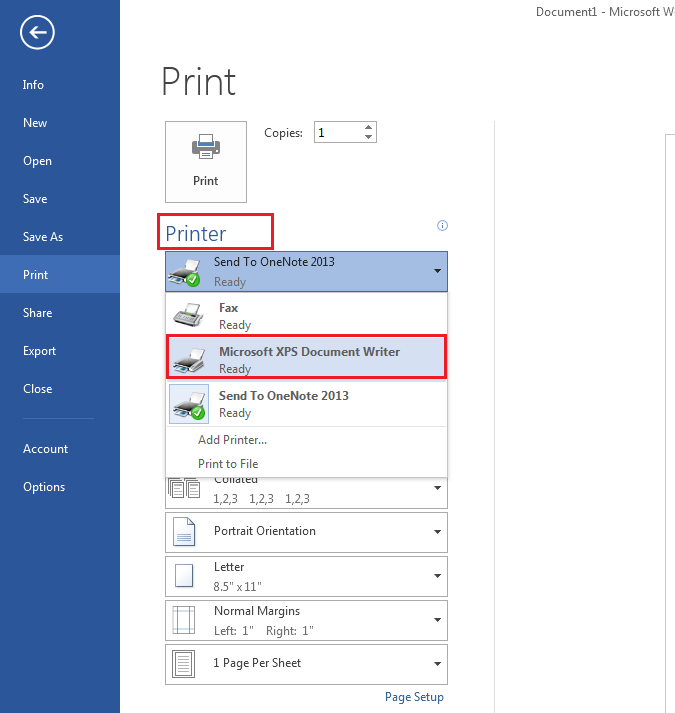This screenshot has width=675, height=713.
Task: Select Send To OneNote 2013 in list
Action: coord(306,404)
